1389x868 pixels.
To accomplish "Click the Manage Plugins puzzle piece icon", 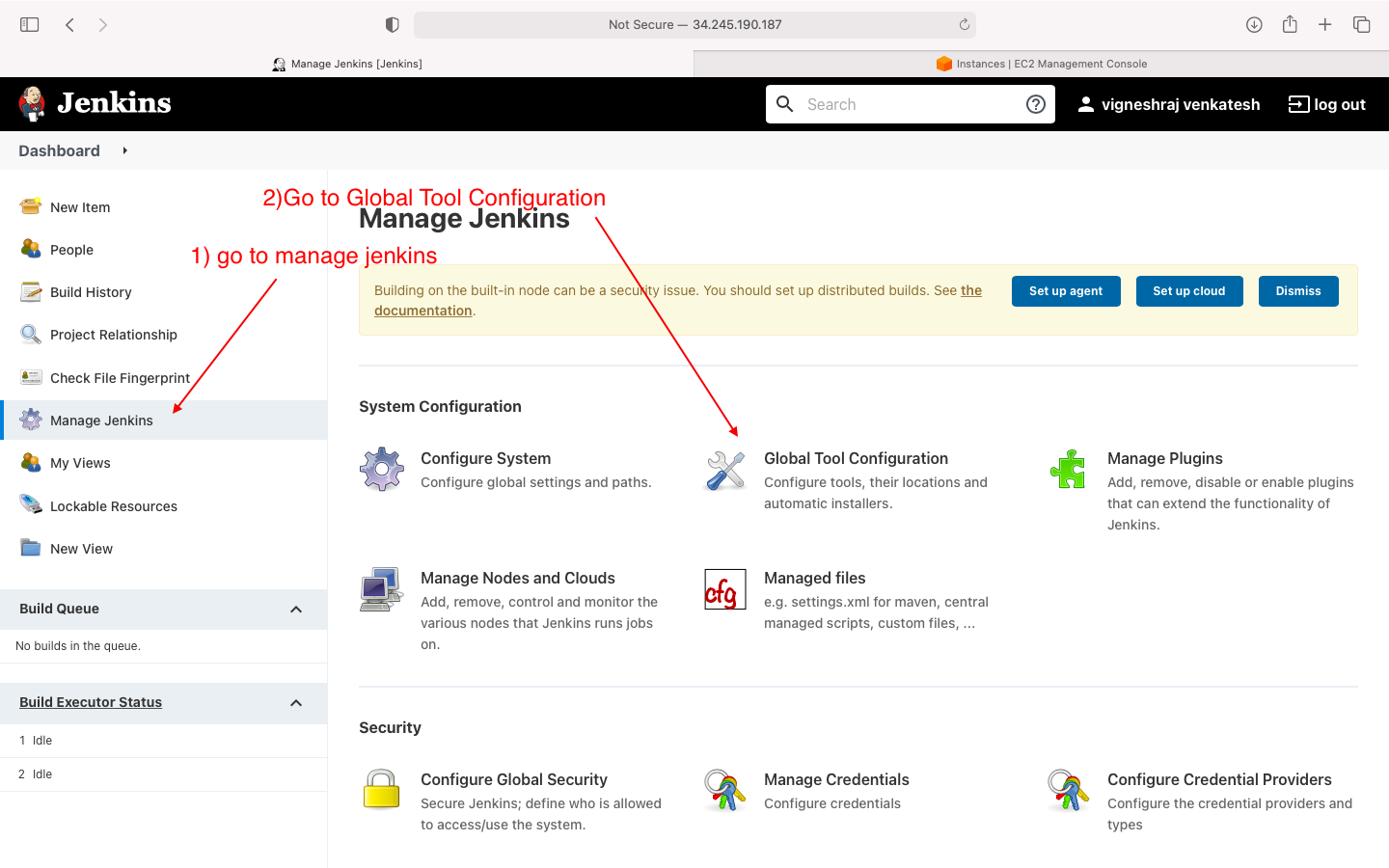I will (1068, 470).
